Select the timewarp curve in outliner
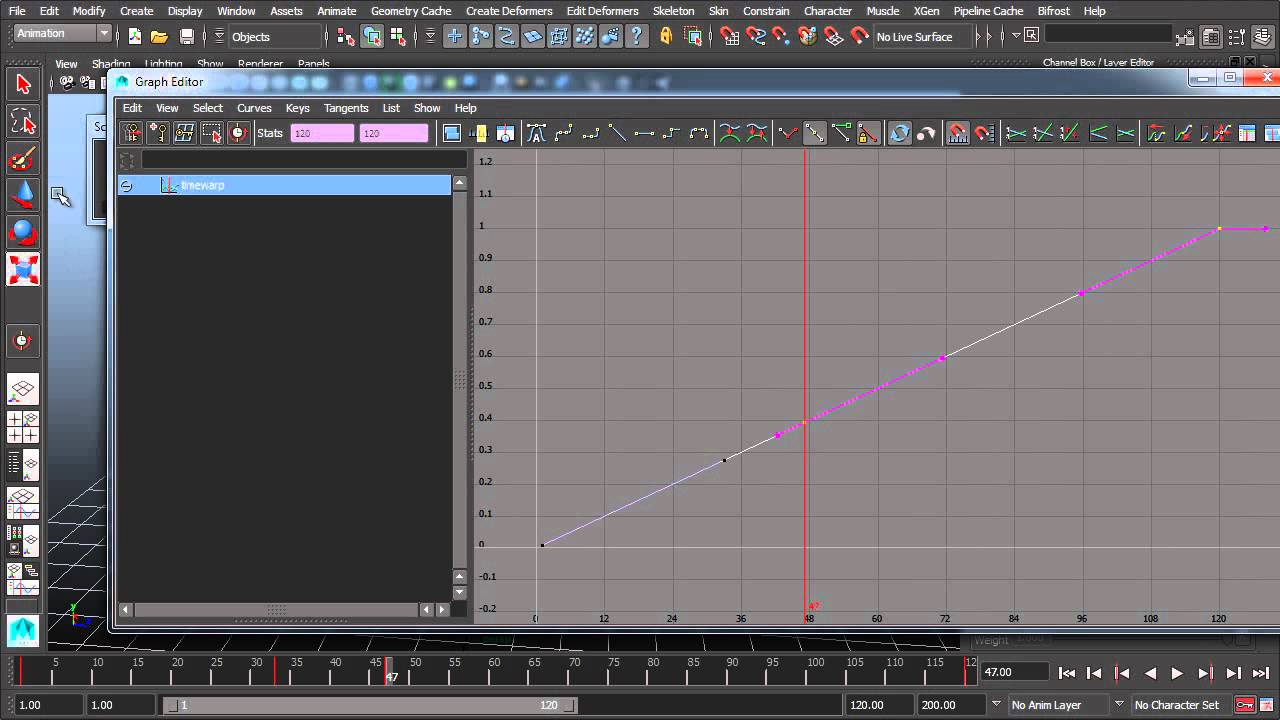 285,185
